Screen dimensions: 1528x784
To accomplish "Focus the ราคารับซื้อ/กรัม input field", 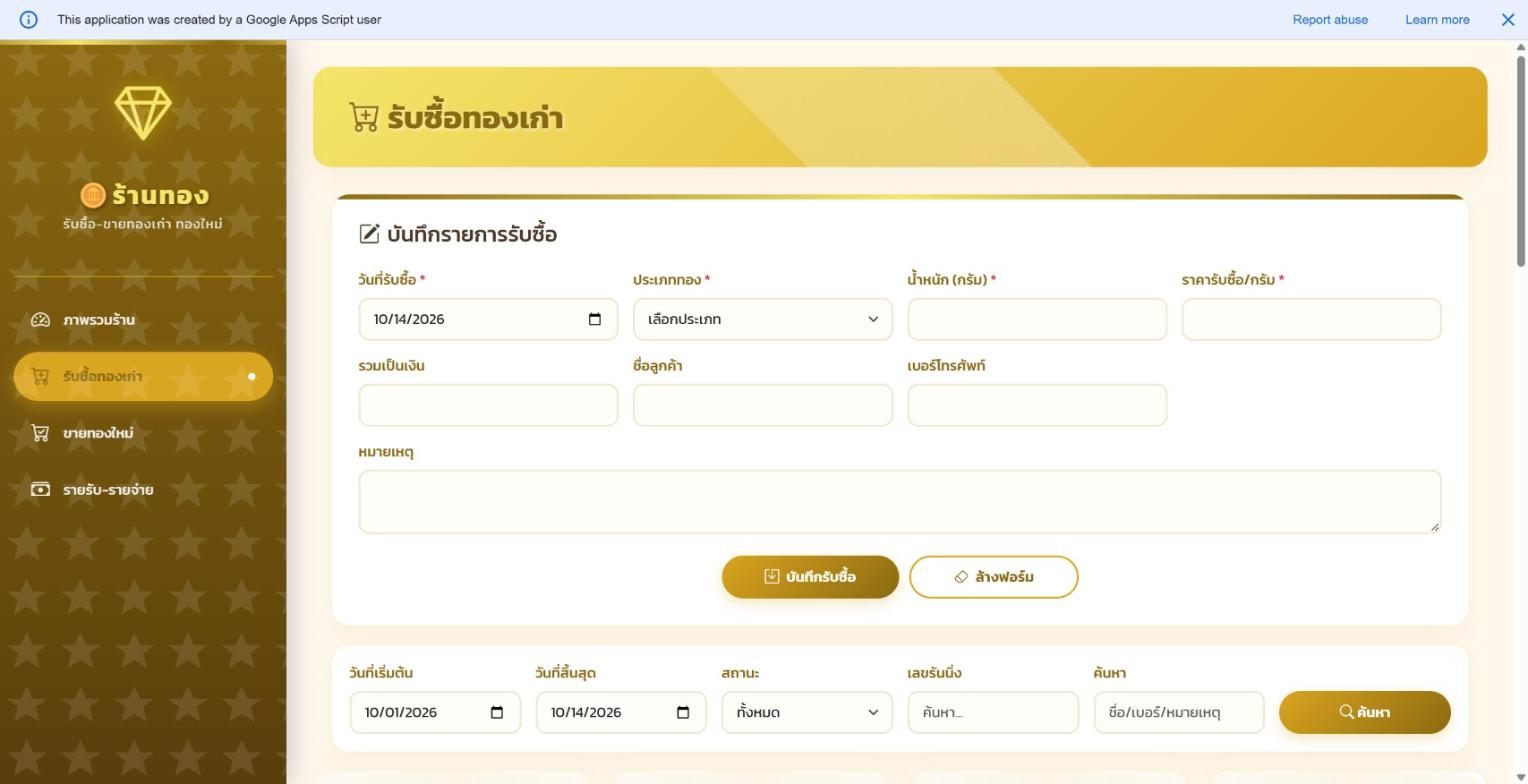I will (x=1311, y=319).
